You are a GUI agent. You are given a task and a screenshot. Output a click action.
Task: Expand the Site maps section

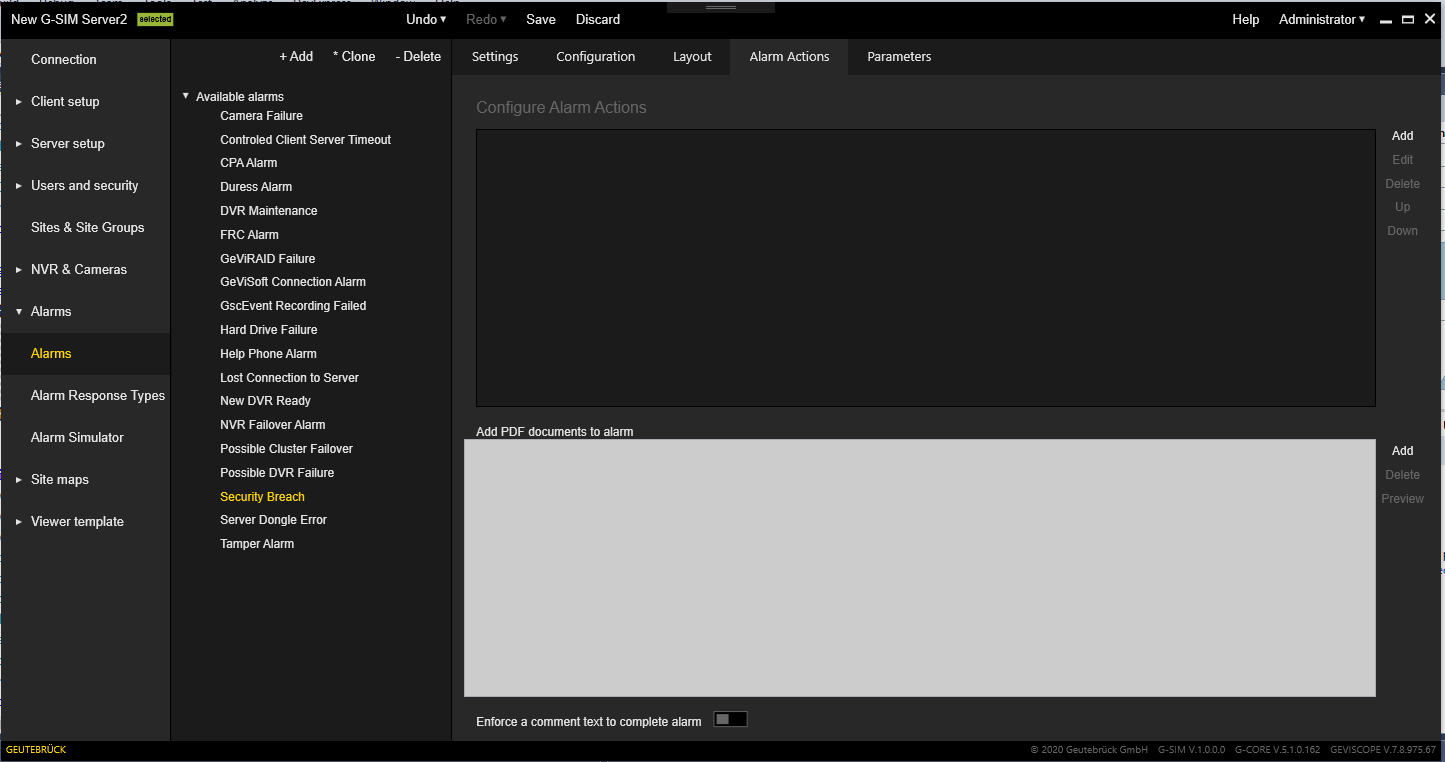(x=19, y=479)
